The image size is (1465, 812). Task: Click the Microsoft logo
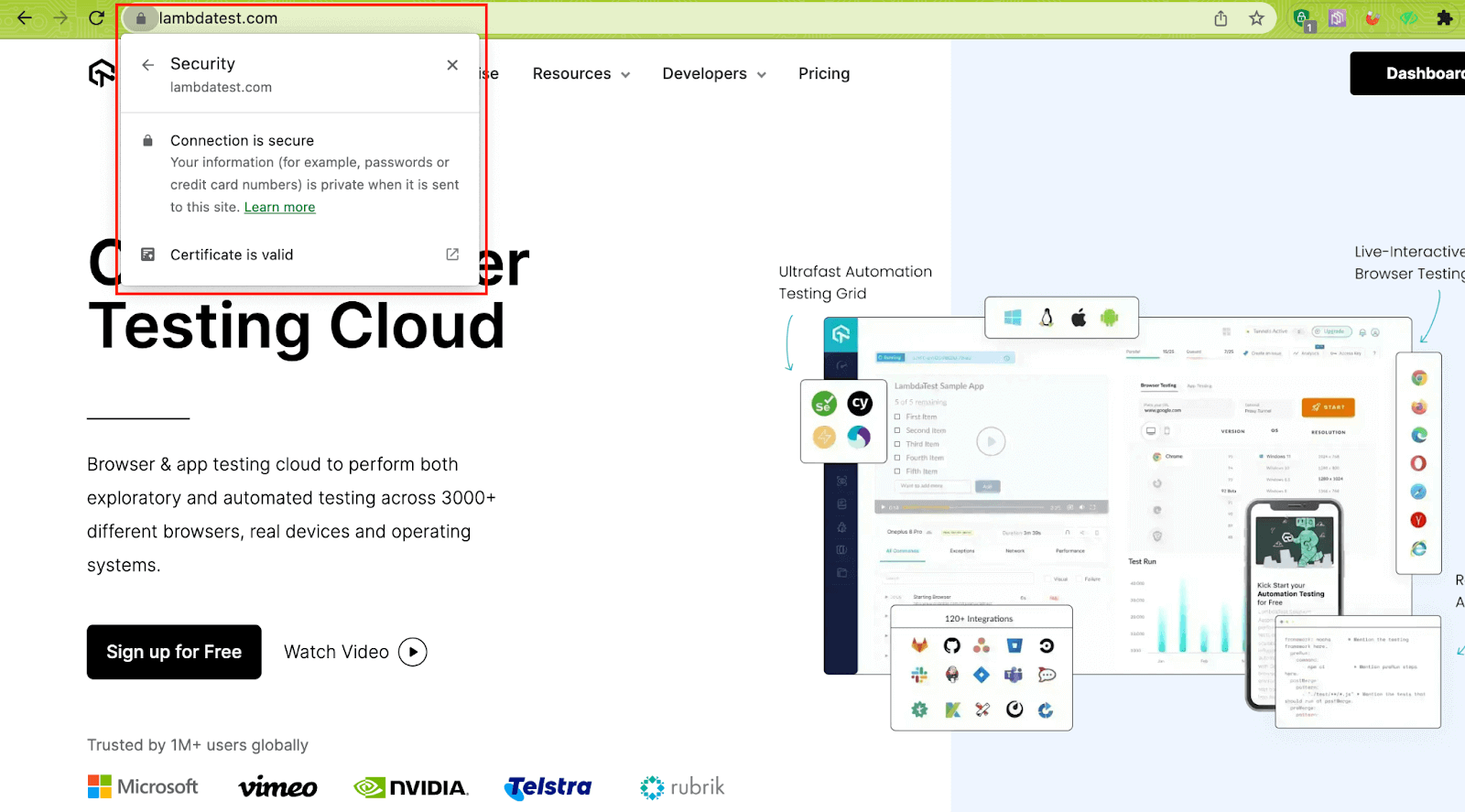(143, 786)
